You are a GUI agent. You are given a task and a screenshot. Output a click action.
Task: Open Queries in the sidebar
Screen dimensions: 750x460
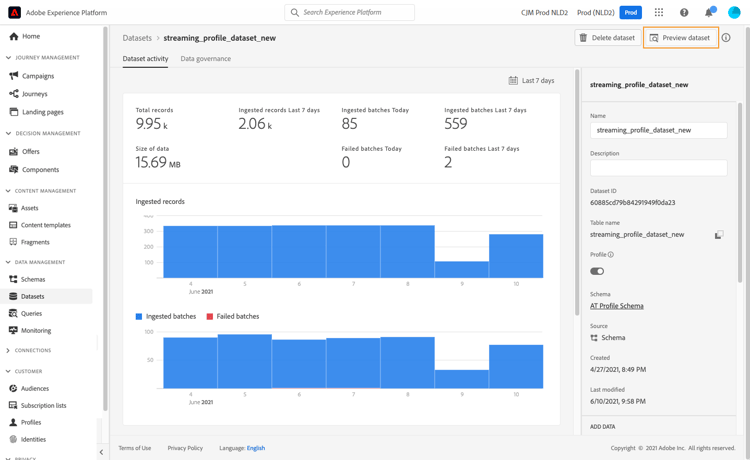25,314
